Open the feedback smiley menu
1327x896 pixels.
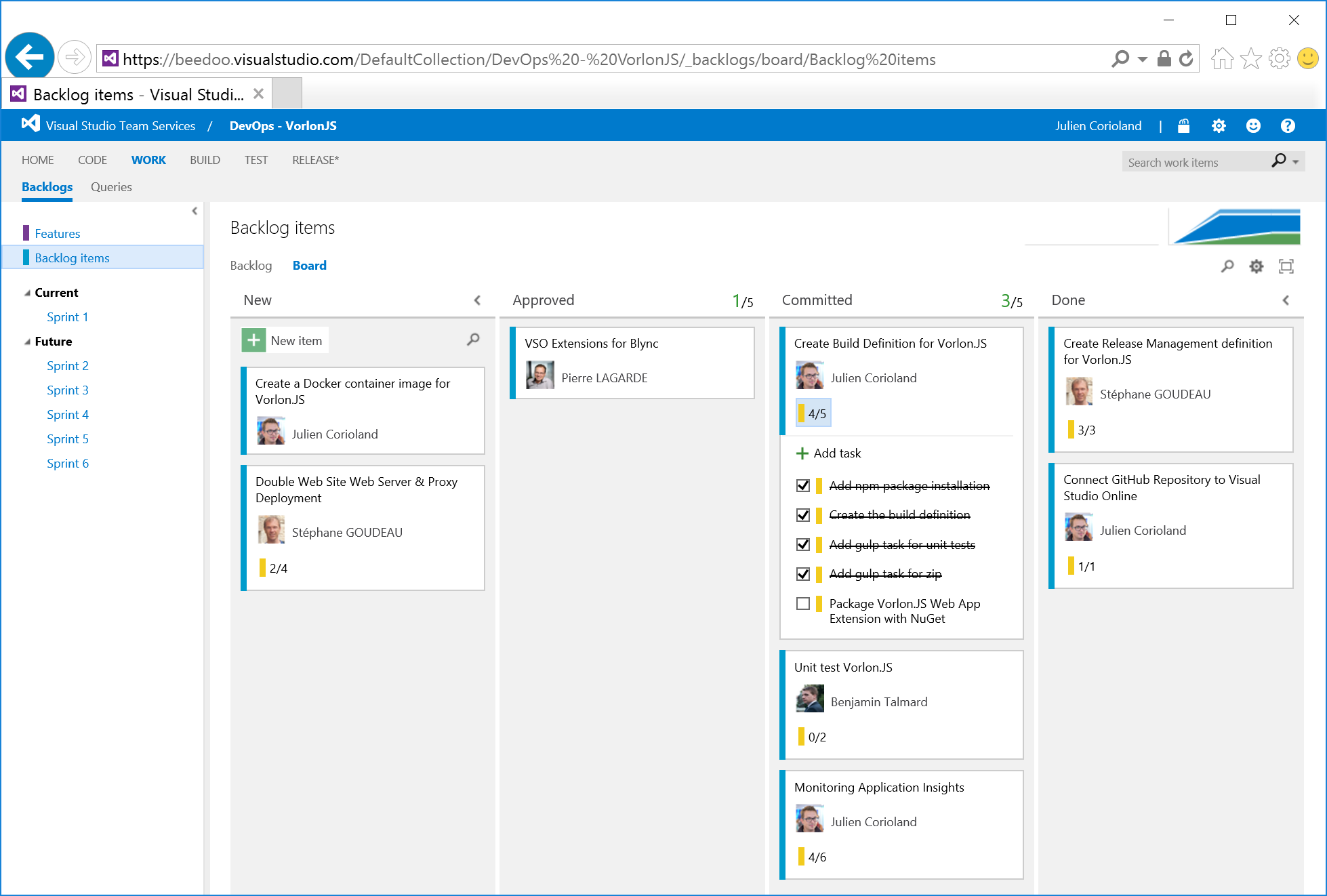pos(1253,125)
